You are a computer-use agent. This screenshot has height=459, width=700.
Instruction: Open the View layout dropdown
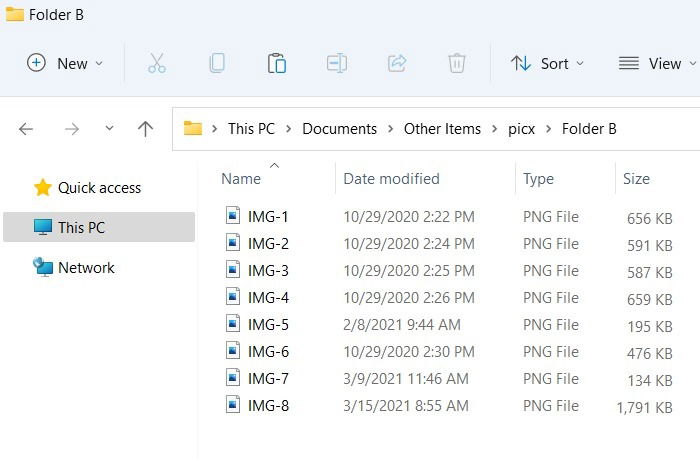657,63
